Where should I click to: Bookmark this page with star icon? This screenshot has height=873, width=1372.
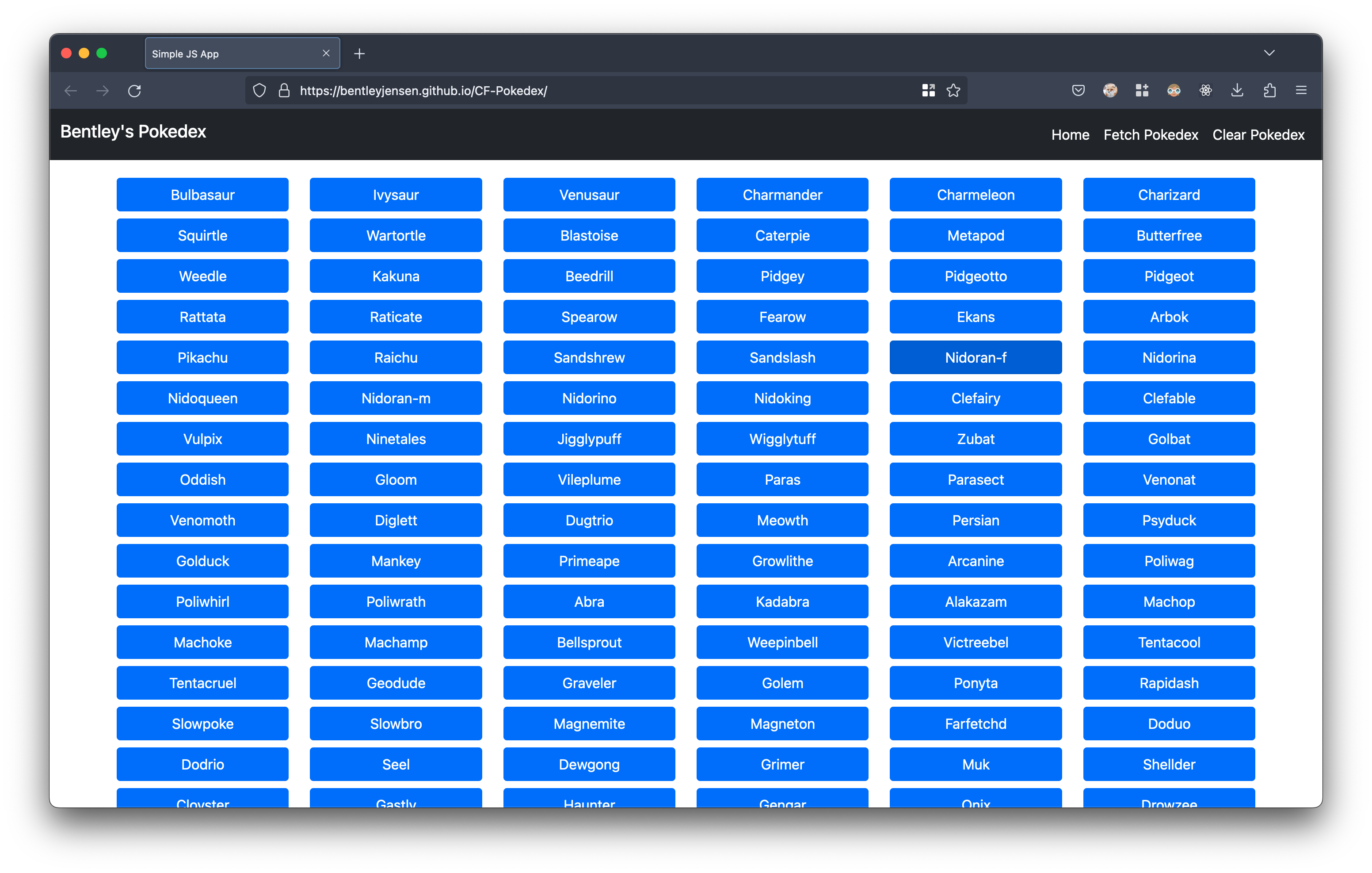(953, 91)
